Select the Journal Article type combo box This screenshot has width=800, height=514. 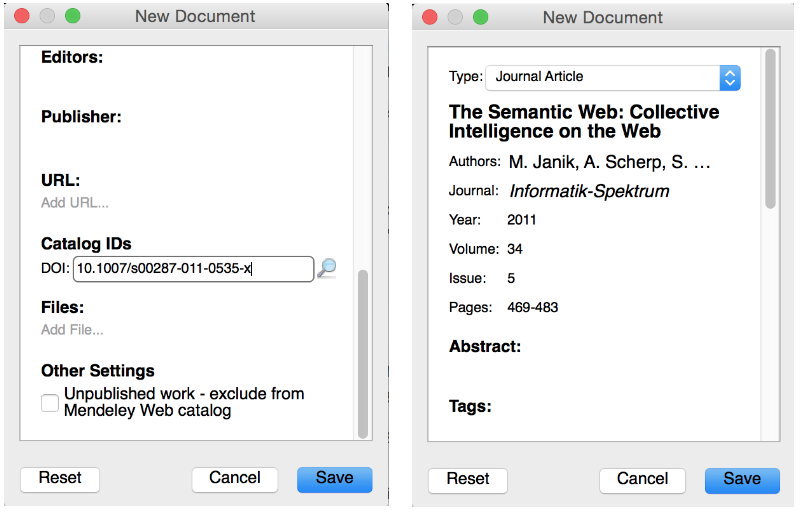(x=613, y=78)
